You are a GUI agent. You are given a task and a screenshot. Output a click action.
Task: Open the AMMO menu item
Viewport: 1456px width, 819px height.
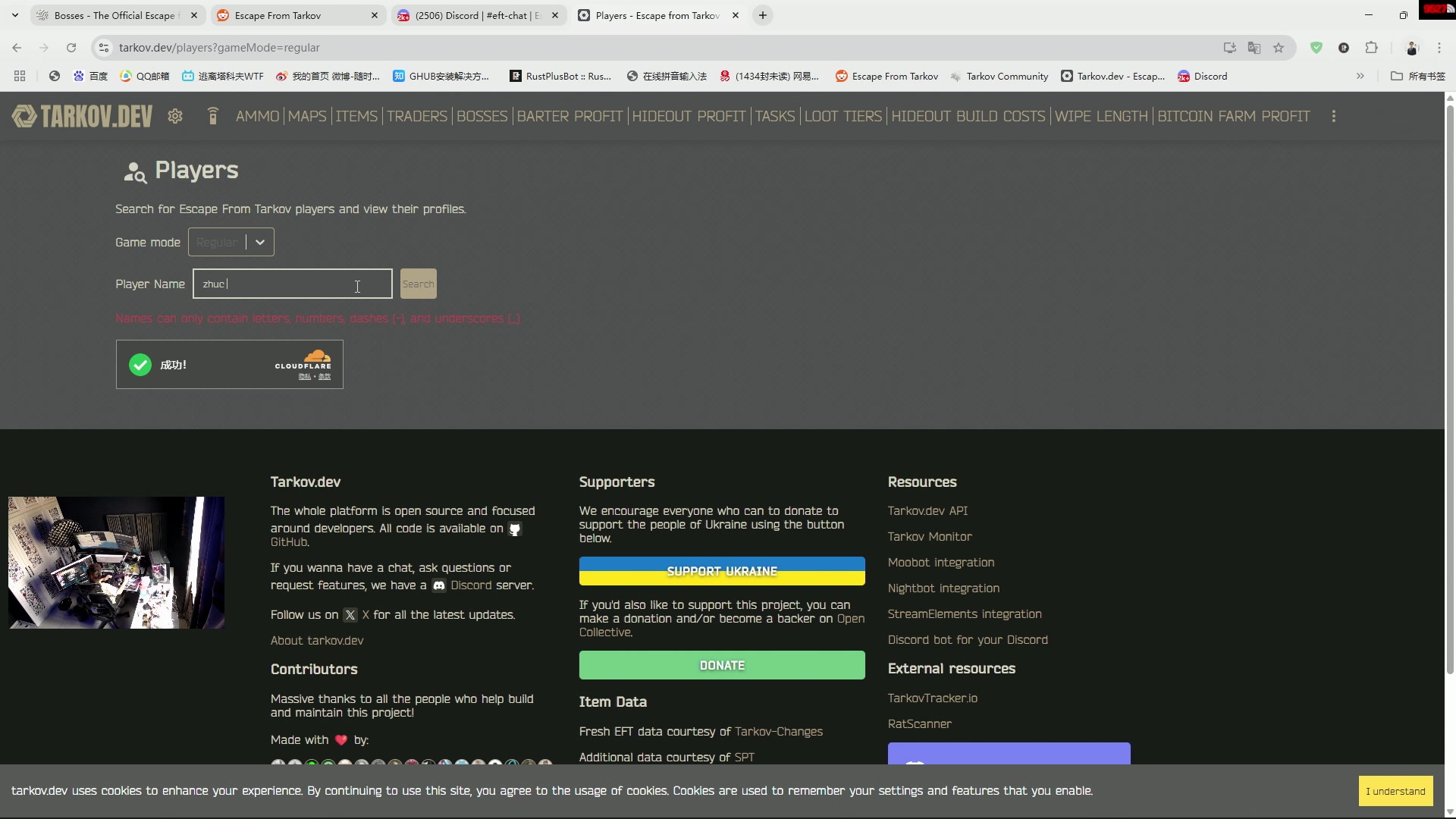pyautogui.click(x=258, y=116)
